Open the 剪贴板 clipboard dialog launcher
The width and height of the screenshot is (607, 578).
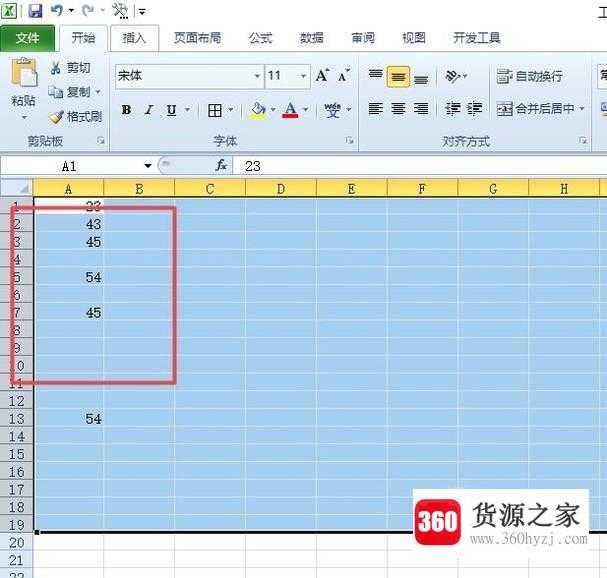(x=101, y=141)
